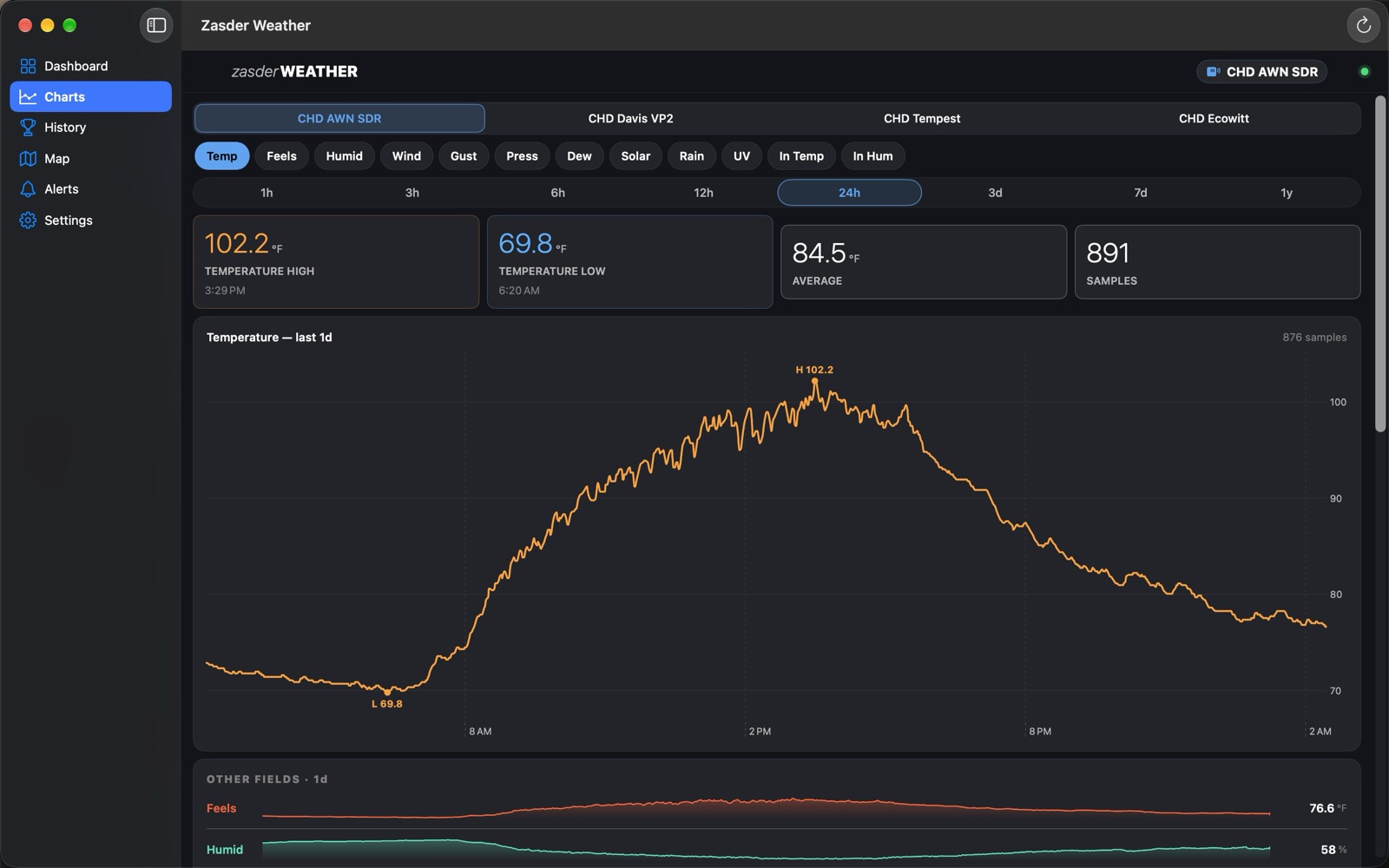This screenshot has height=868, width=1389.
Task: Select the Humid metric pill
Action: tap(345, 156)
